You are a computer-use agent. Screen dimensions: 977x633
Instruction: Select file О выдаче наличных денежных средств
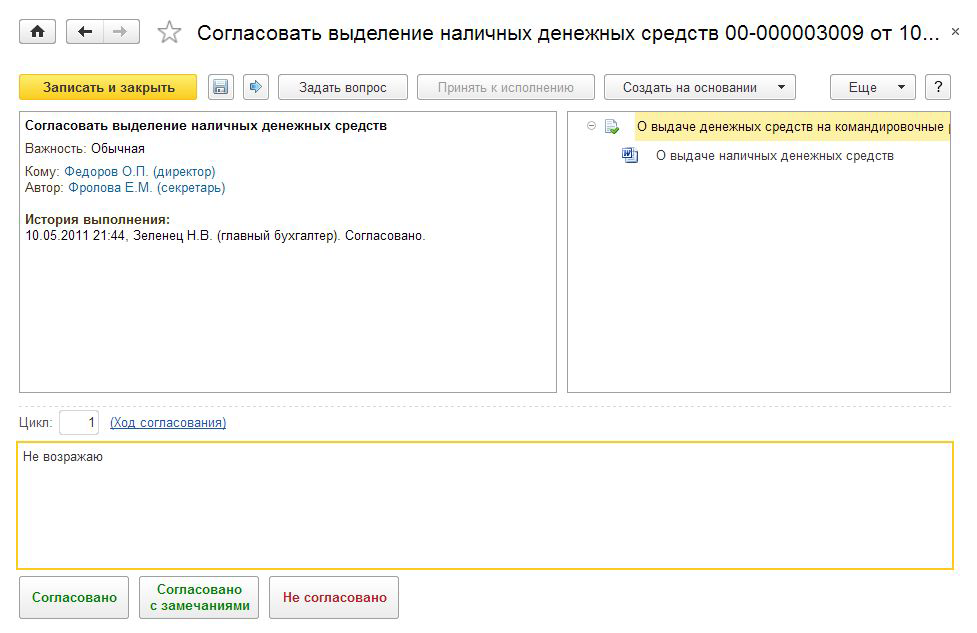click(774, 156)
